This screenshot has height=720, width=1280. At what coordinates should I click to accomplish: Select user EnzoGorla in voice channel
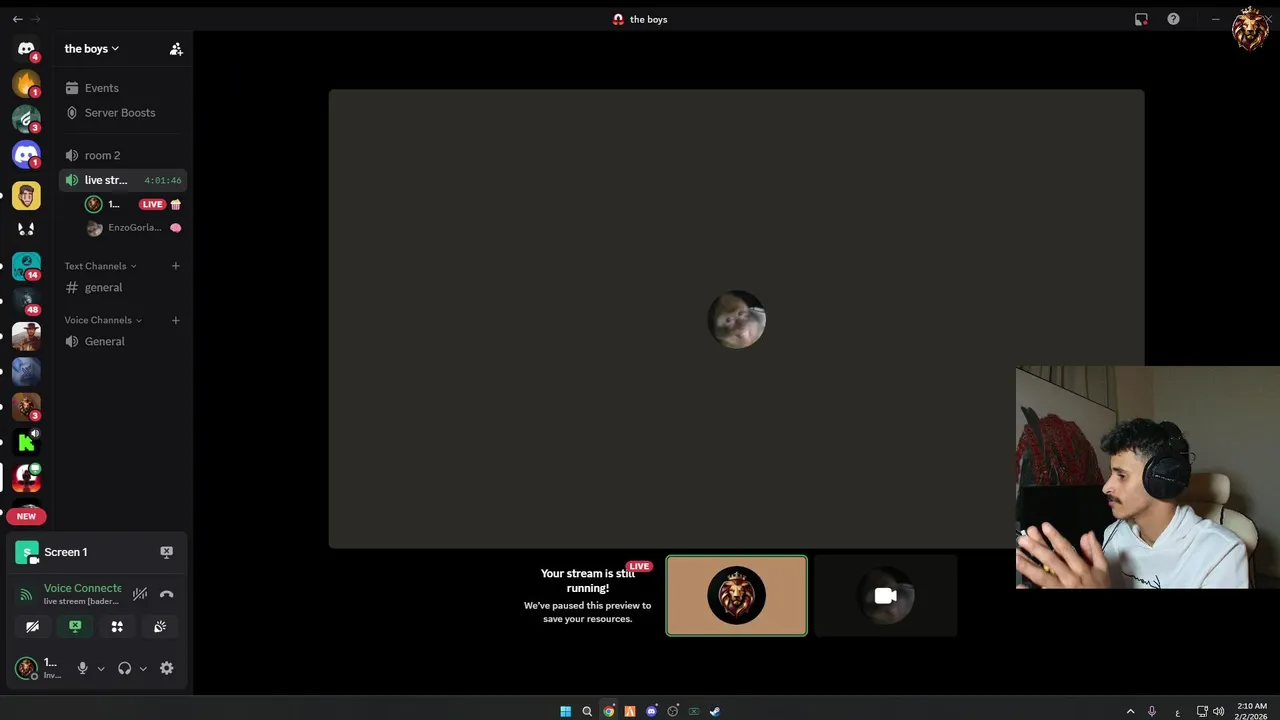(x=134, y=228)
